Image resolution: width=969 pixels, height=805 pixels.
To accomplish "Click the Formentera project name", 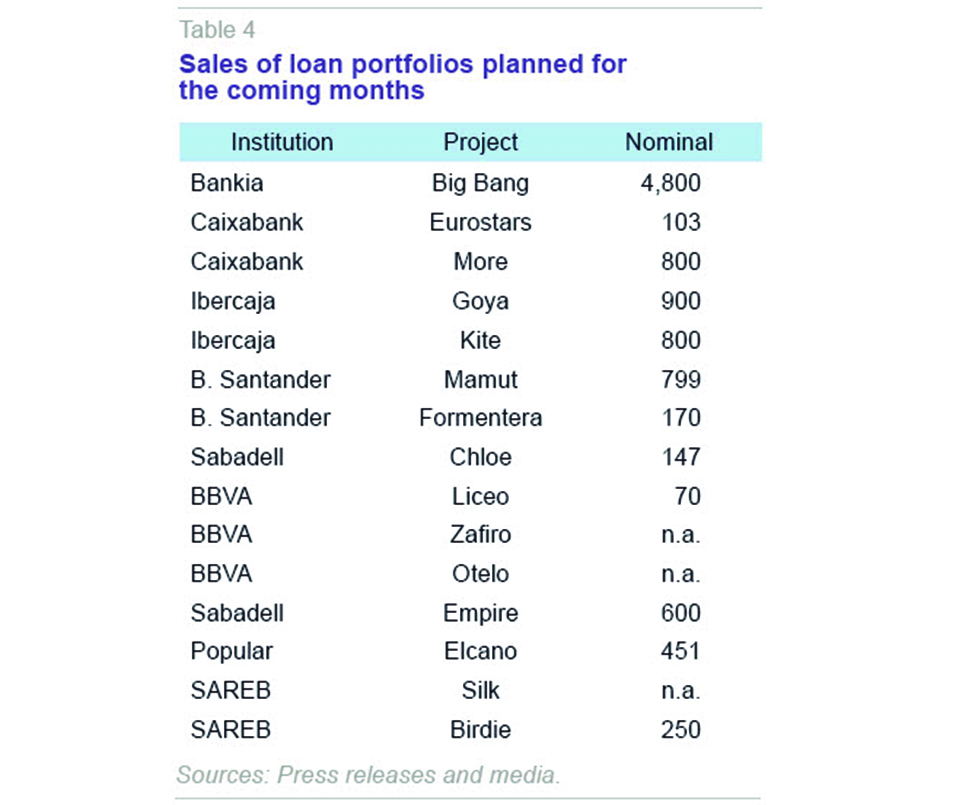I will 480,418.
